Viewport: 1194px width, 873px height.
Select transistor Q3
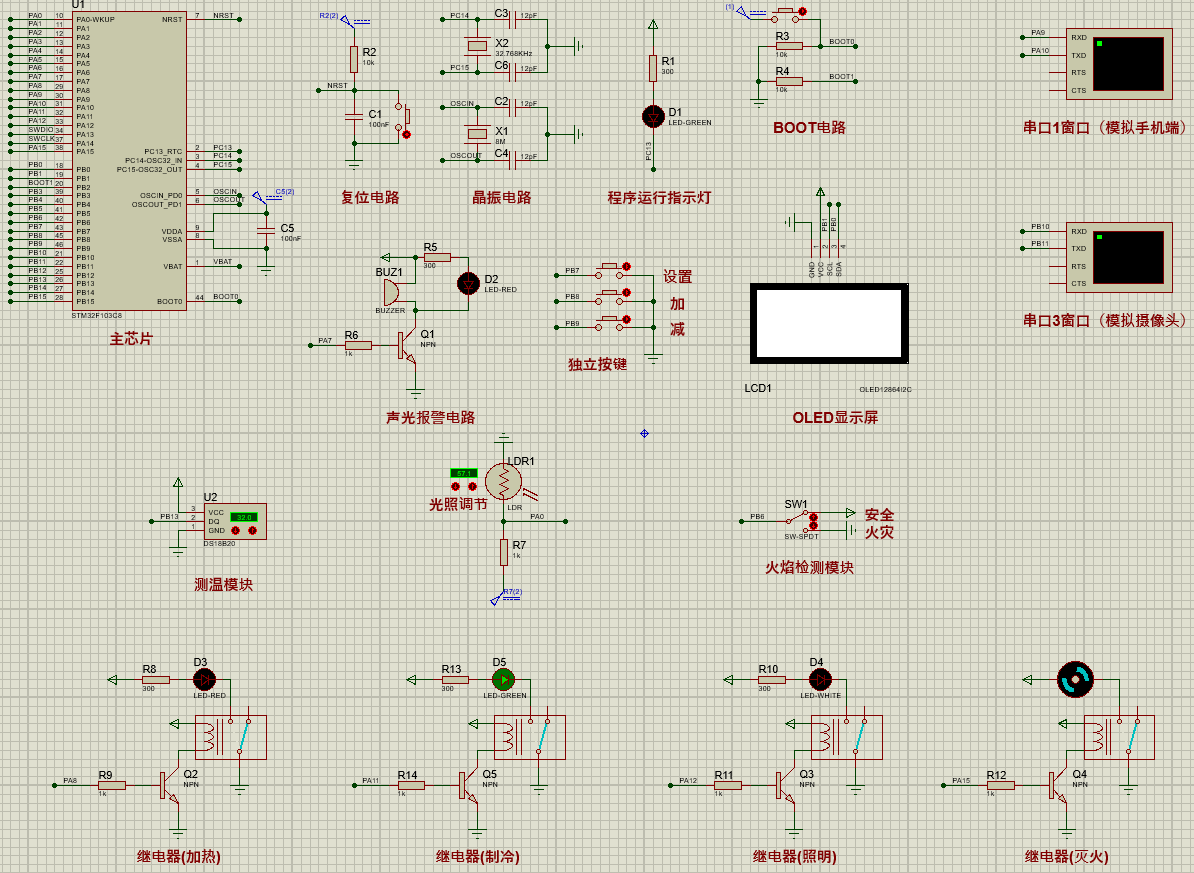click(784, 785)
